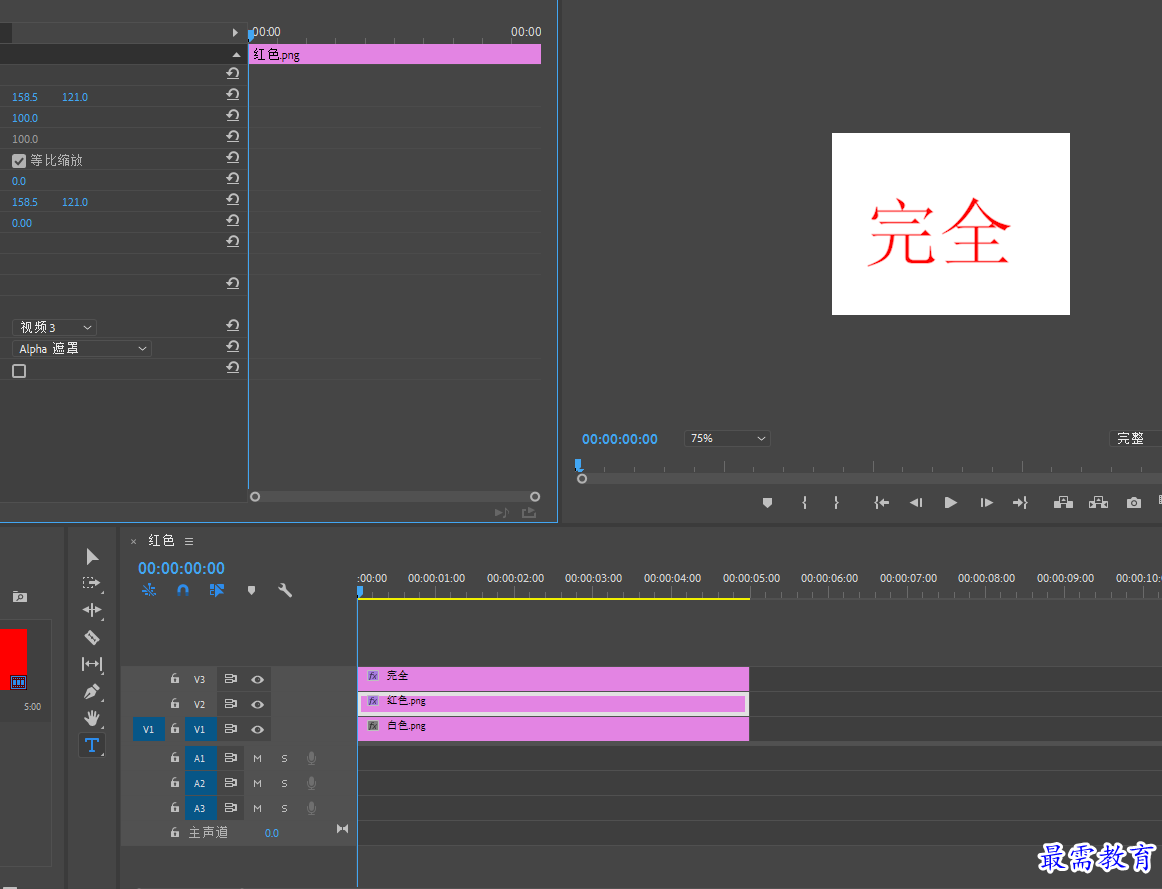
Task: Click Export Frame camera icon
Action: (x=1134, y=503)
